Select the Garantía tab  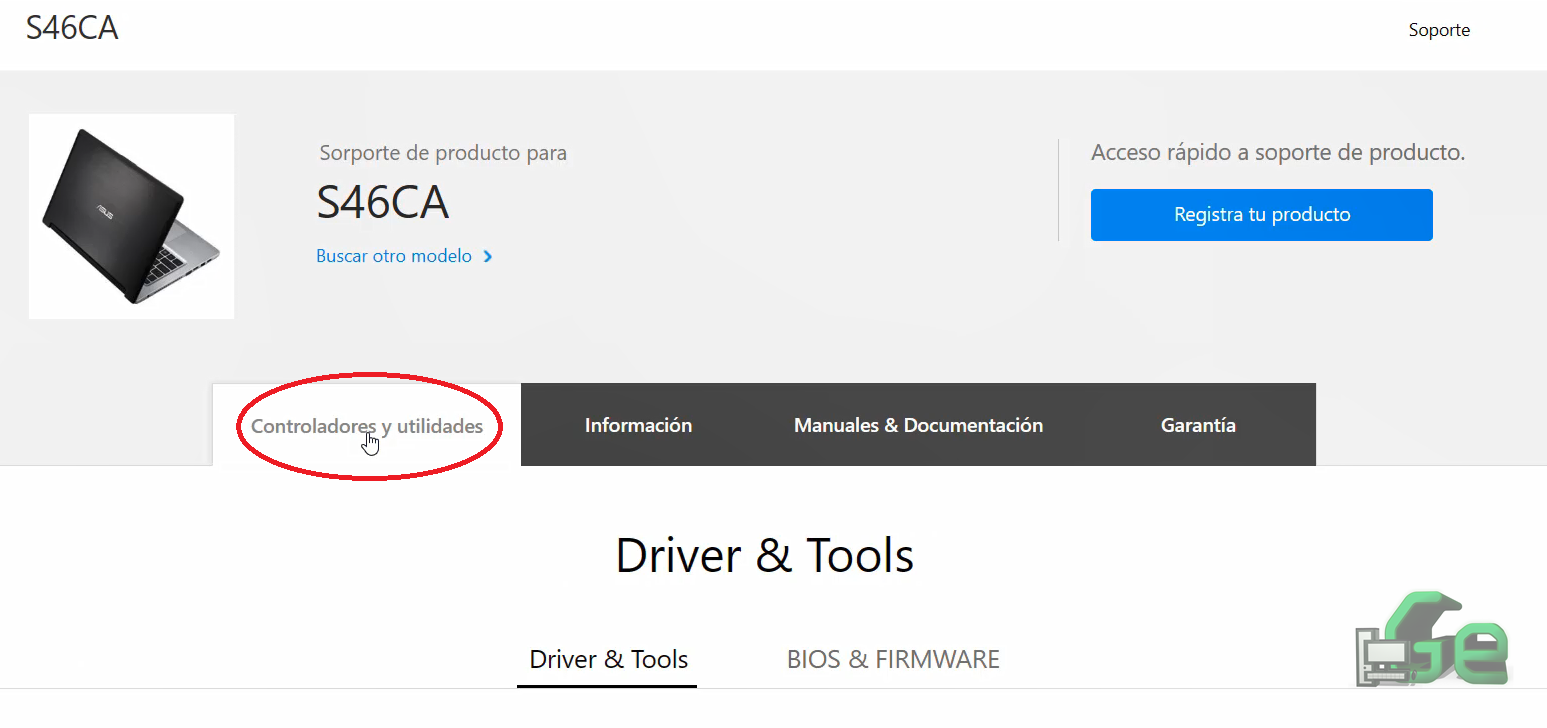tap(1198, 425)
